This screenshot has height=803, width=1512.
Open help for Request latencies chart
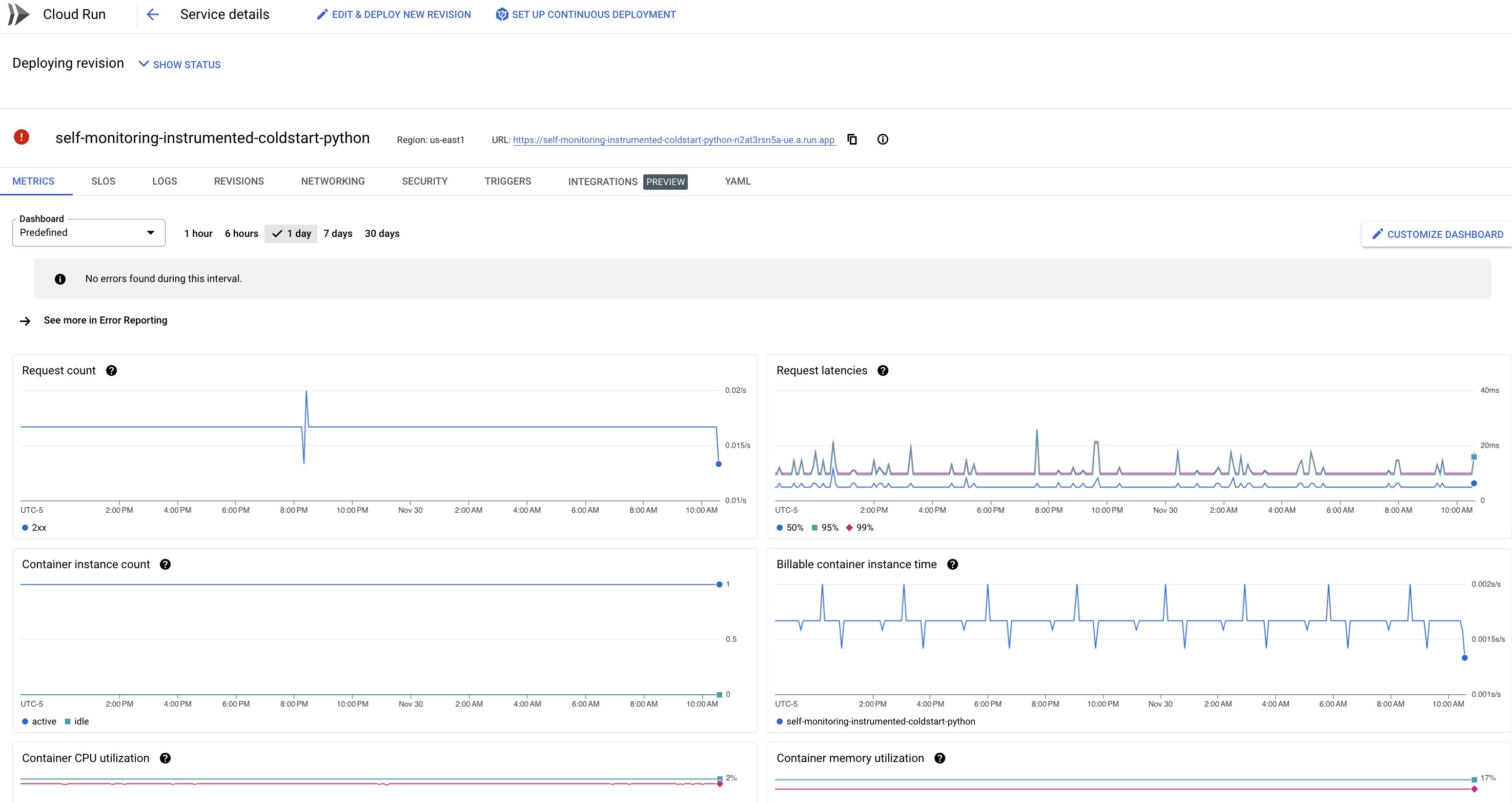[x=883, y=371]
